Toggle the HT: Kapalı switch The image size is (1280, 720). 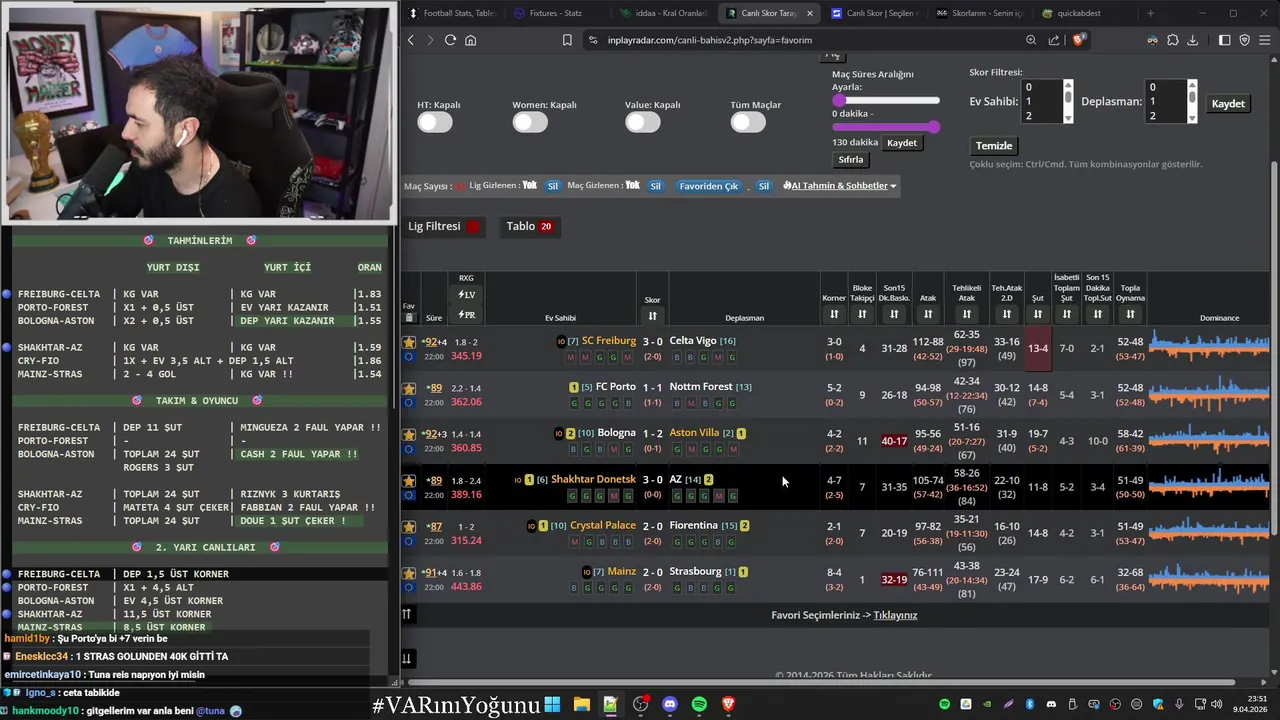tap(435, 122)
